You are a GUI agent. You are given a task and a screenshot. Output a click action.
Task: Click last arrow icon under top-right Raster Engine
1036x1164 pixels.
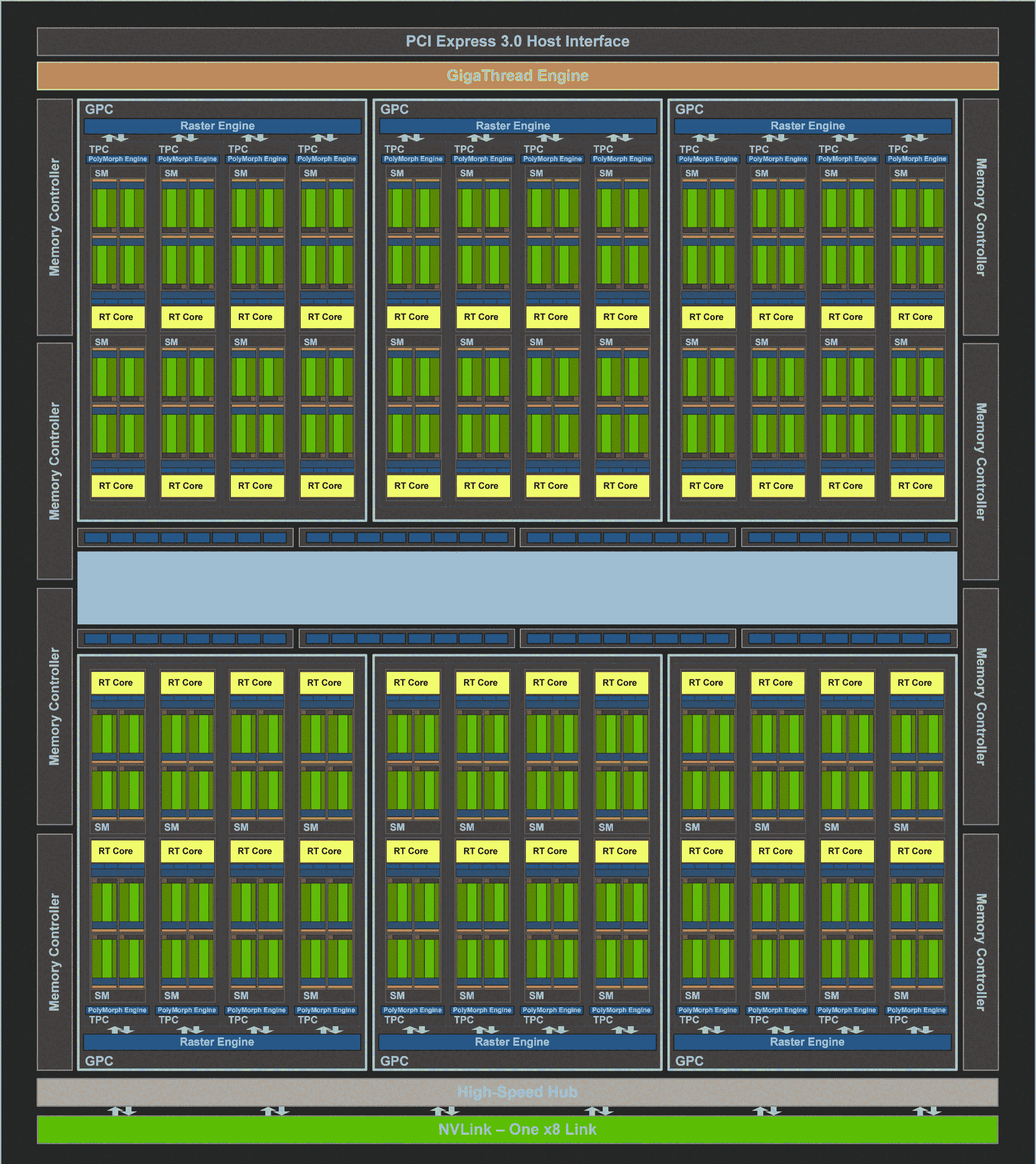click(x=915, y=138)
